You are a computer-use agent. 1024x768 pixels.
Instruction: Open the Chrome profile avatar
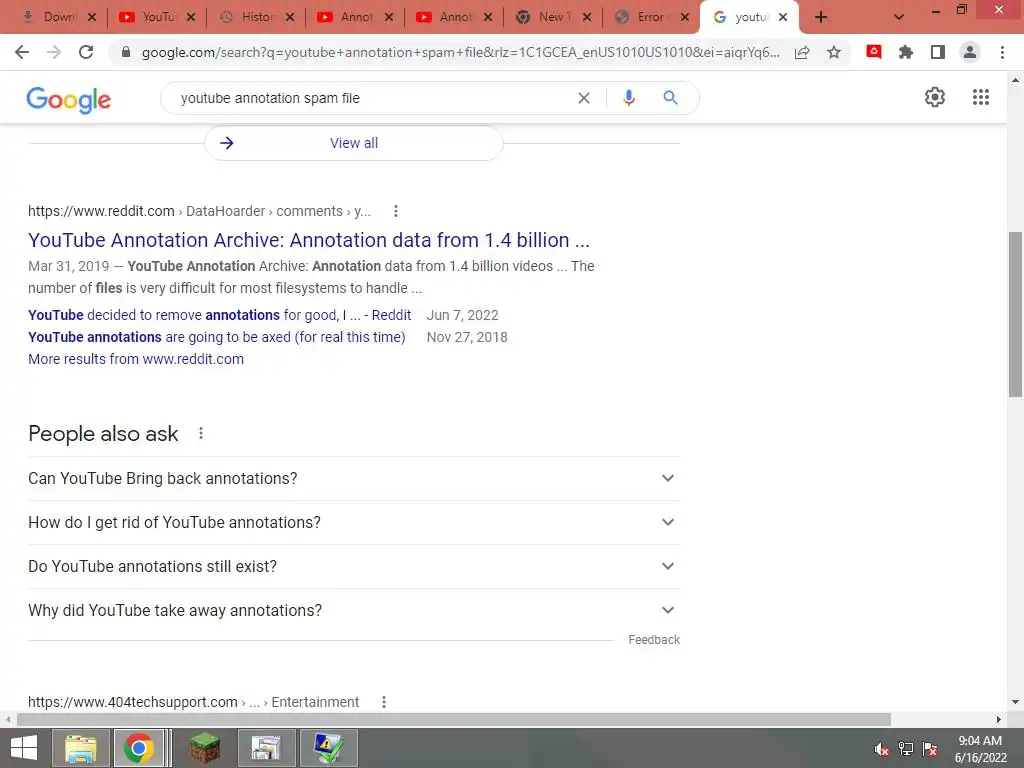(970, 52)
